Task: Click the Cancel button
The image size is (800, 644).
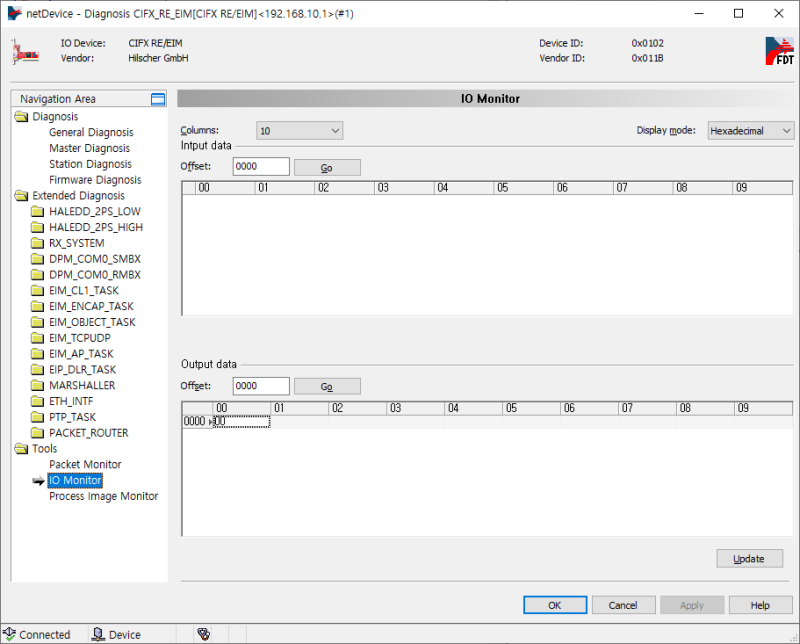Action: (623, 605)
